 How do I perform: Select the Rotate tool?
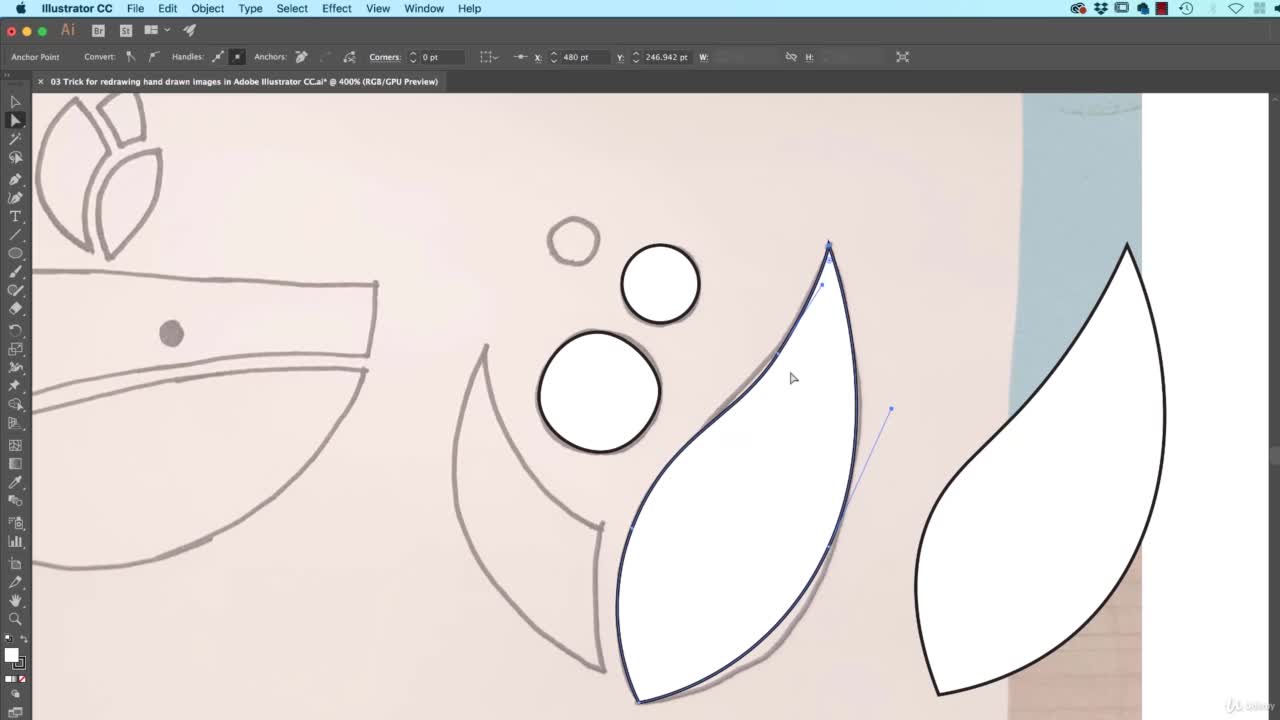click(x=15, y=329)
